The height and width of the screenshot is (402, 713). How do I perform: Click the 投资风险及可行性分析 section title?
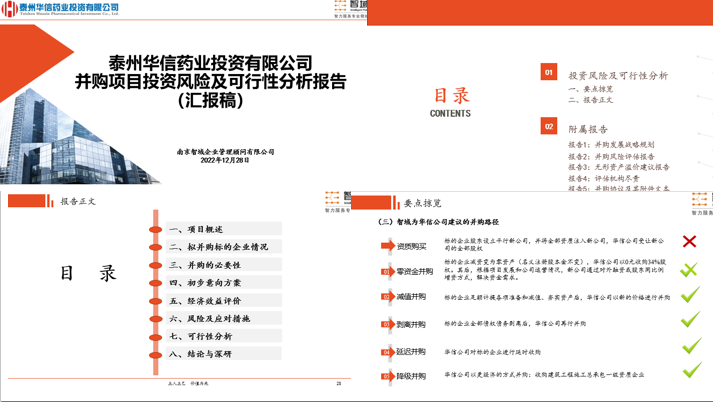tap(618, 75)
